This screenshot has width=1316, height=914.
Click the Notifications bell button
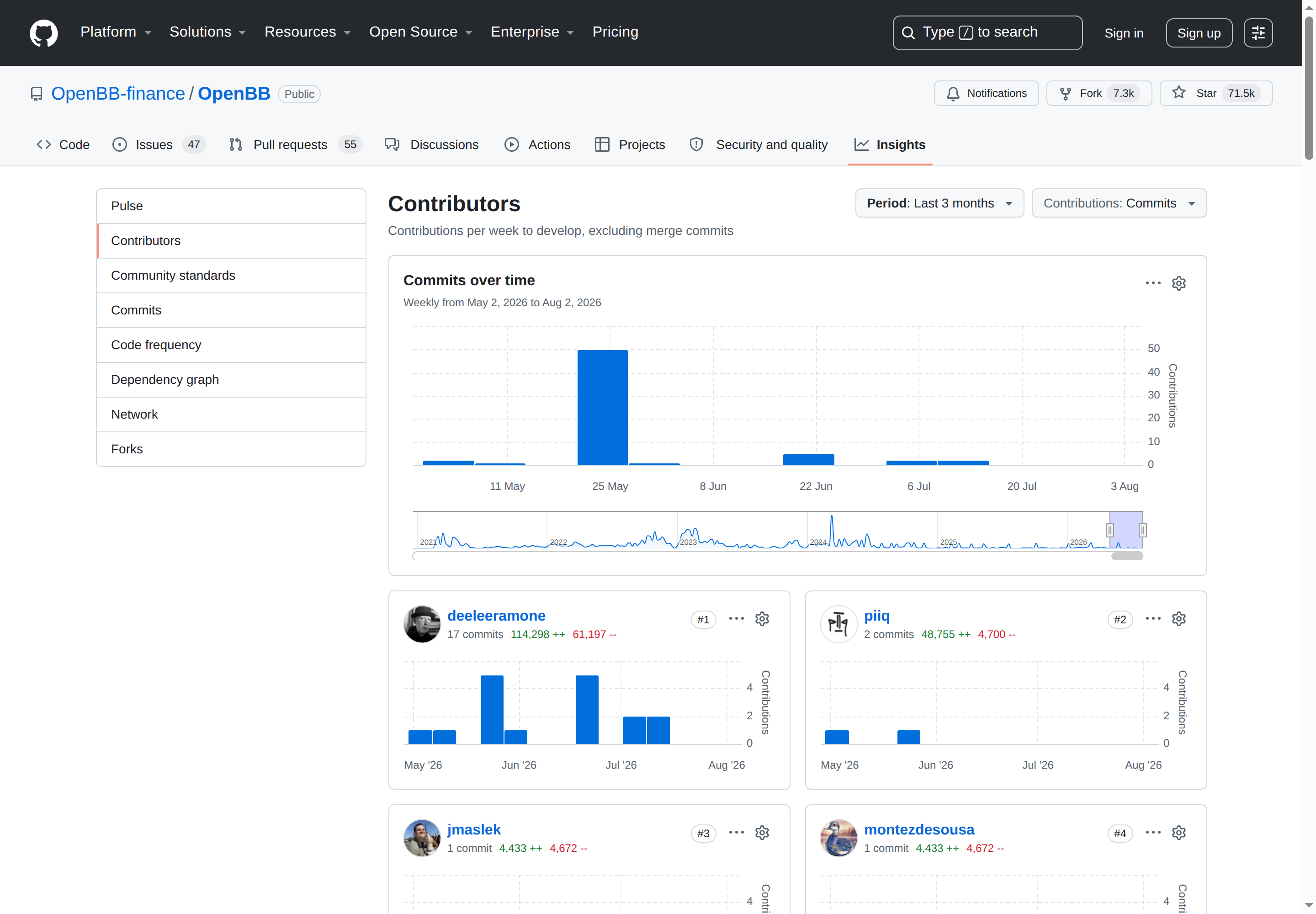click(x=986, y=93)
